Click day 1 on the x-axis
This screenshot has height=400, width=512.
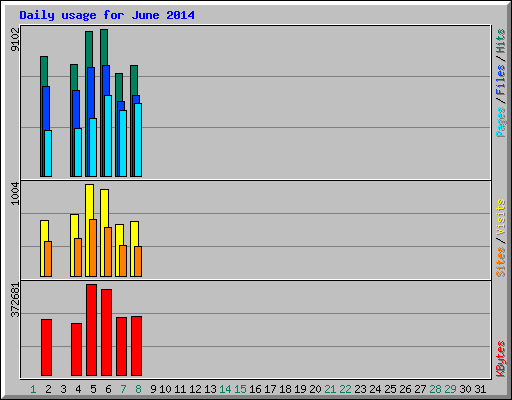tap(33, 389)
